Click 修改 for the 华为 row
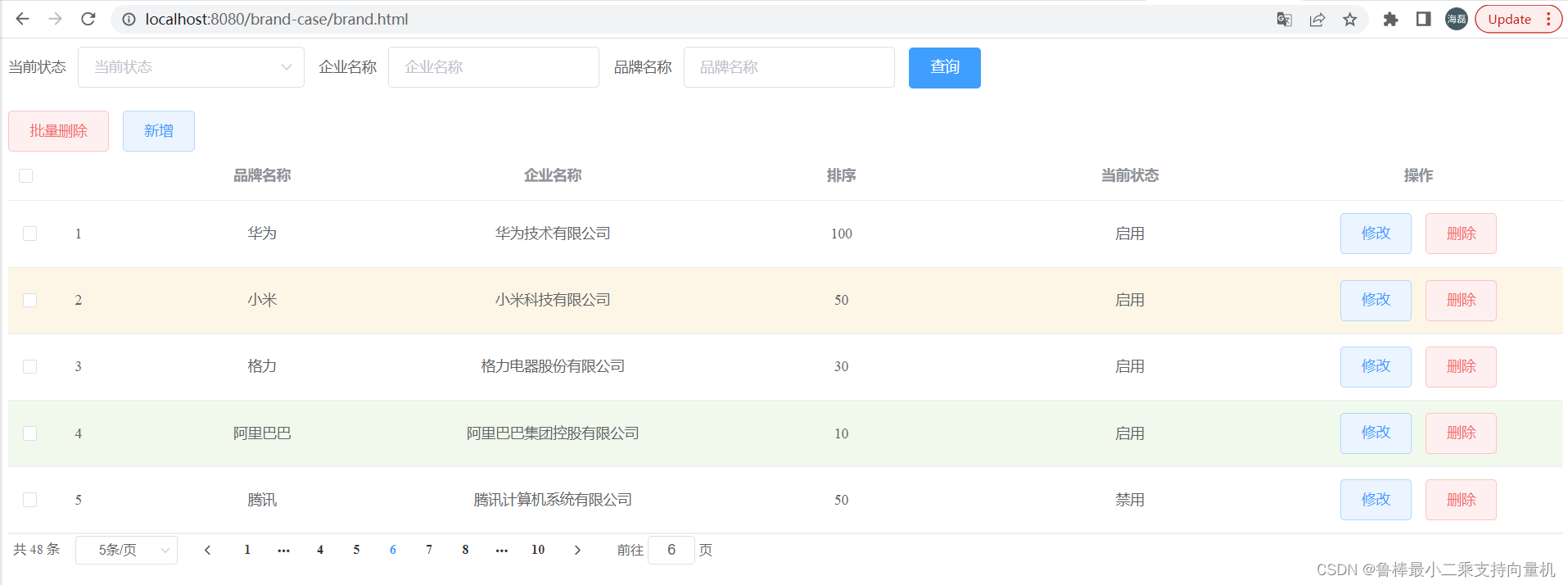Viewport: 1568px width, 585px height. coord(1376,234)
